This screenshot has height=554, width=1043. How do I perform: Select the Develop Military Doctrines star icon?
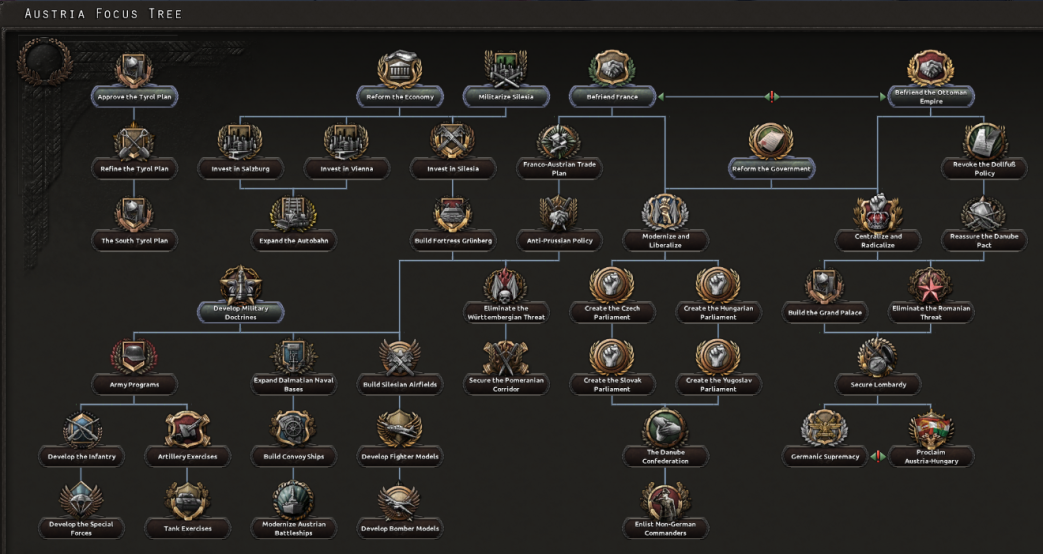pos(240,286)
